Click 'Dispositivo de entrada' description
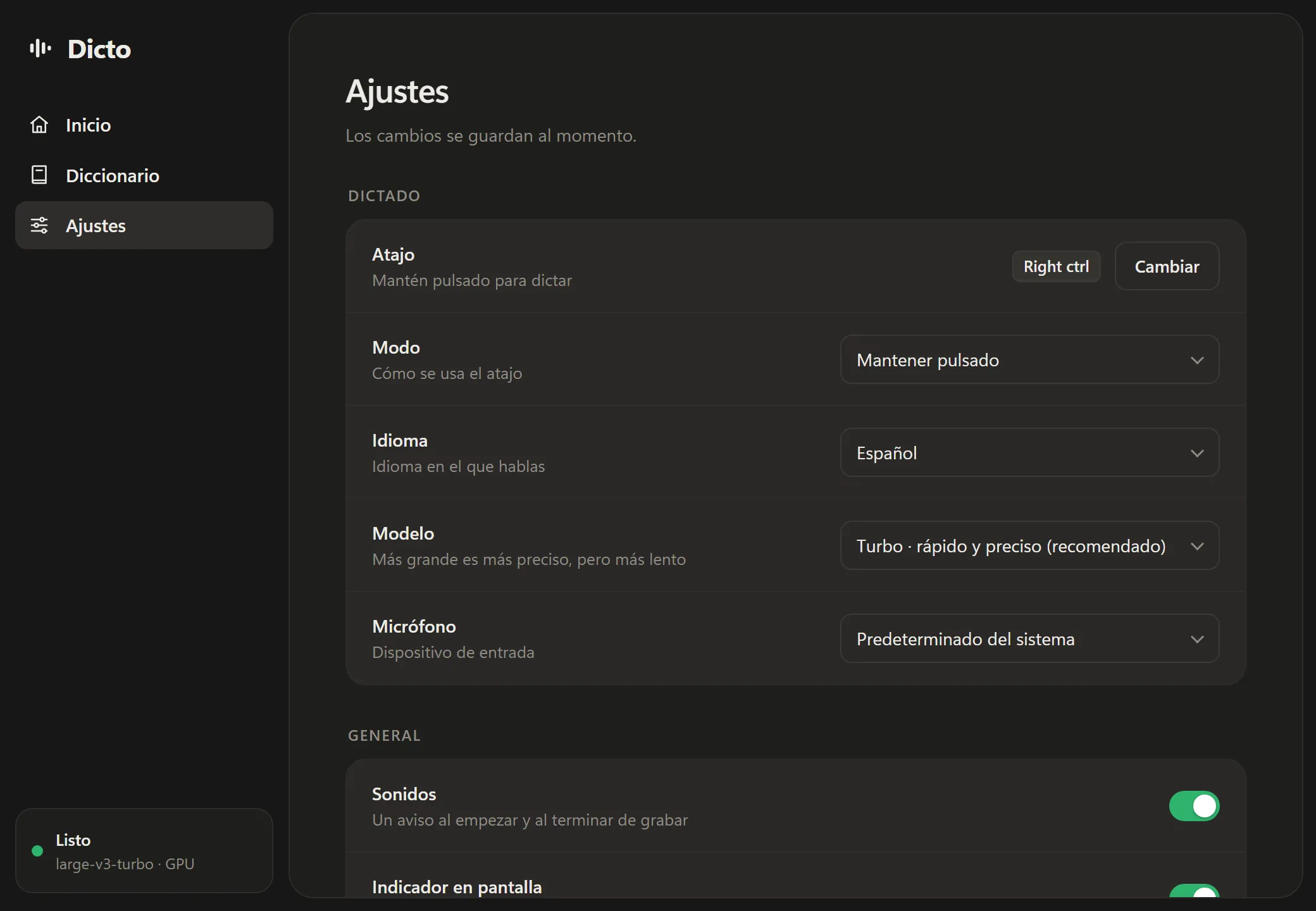The height and width of the screenshot is (911, 1316). (453, 652)
